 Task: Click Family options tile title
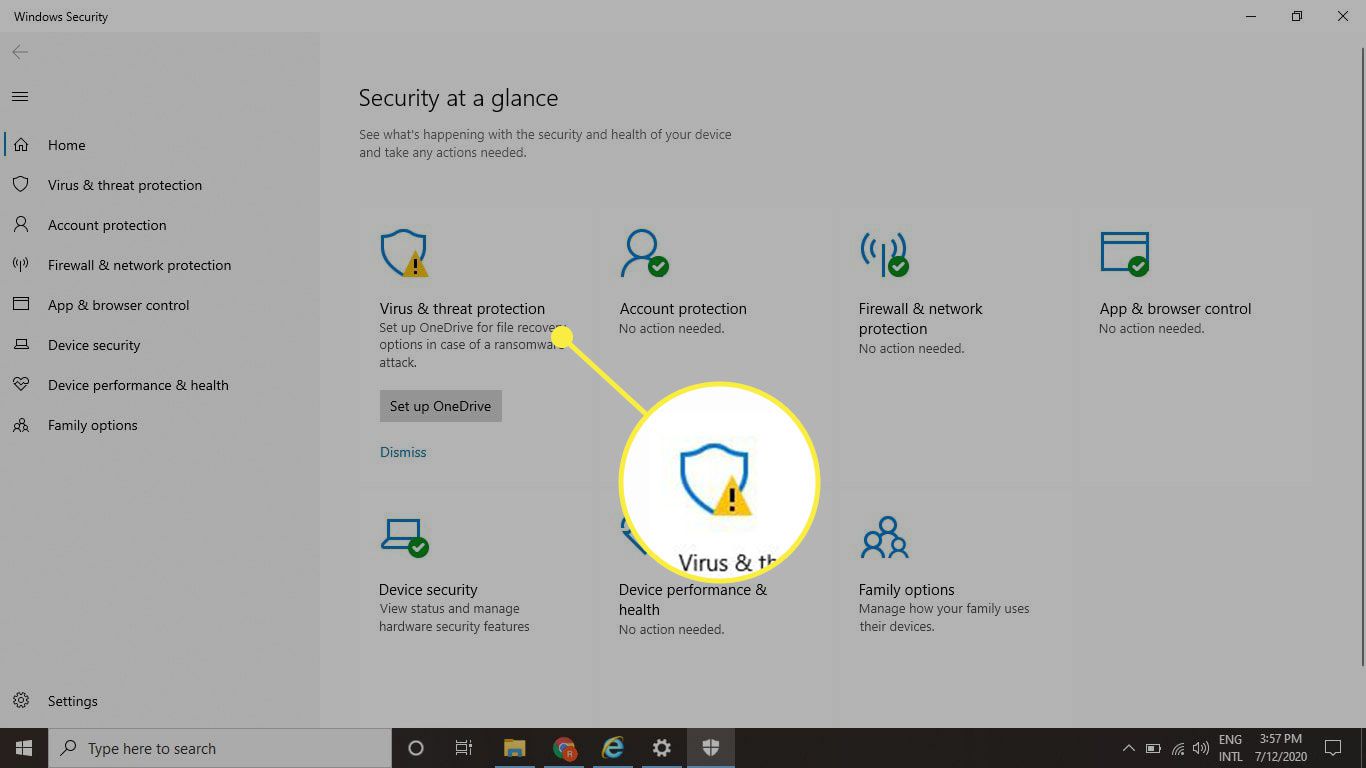(906, 590)
